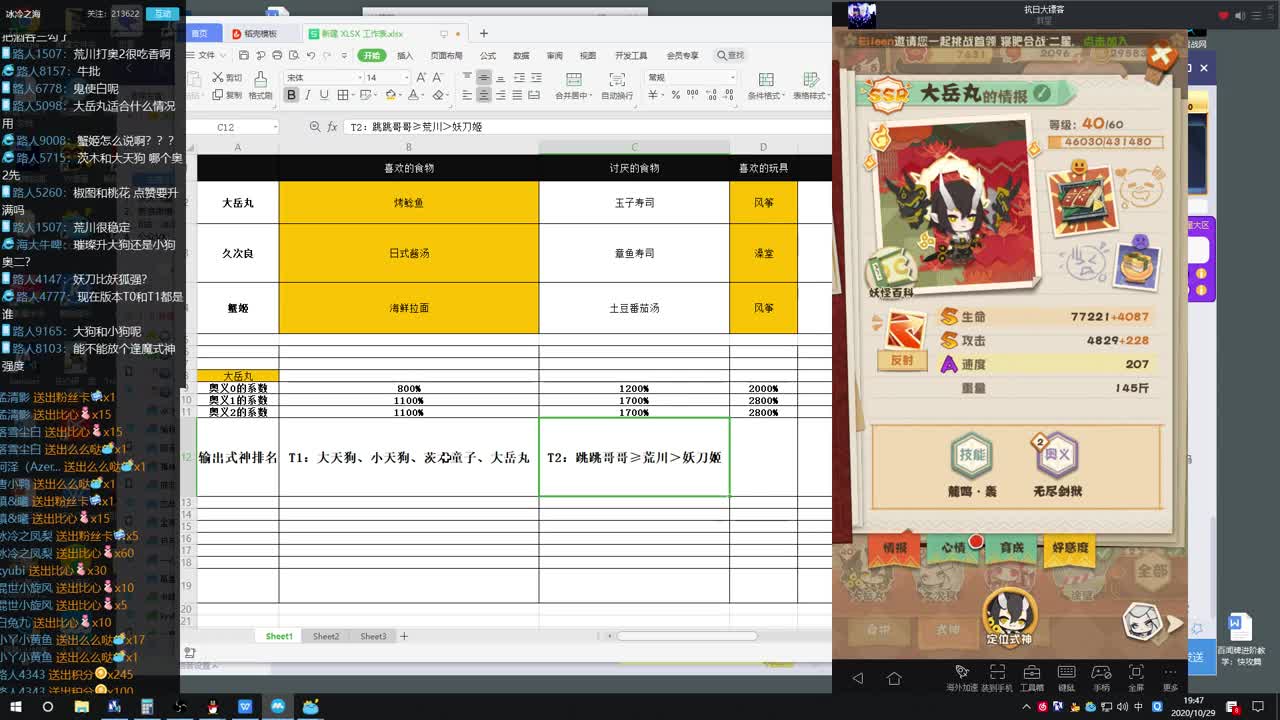
Task: Click the fx insert function icon
Action: (332, 127)
